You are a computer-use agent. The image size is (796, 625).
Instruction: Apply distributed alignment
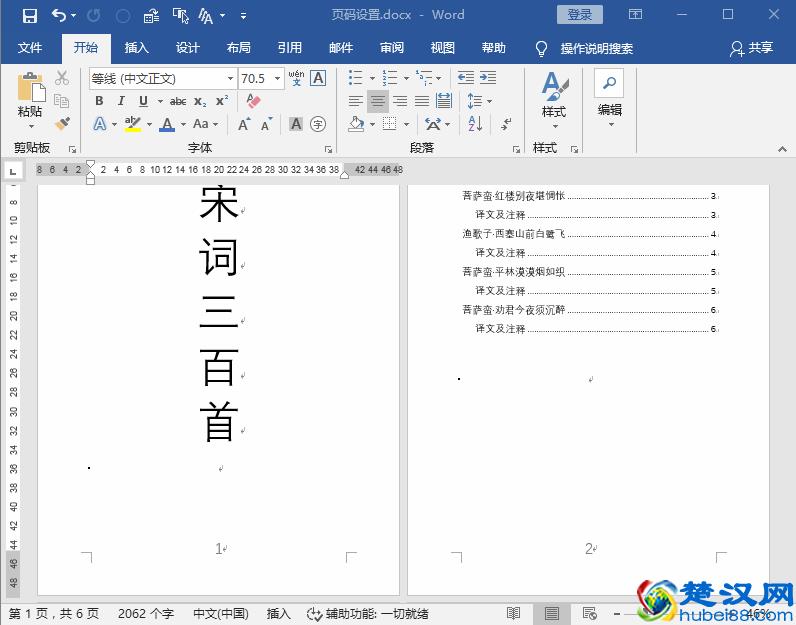[x=444, y=101]
